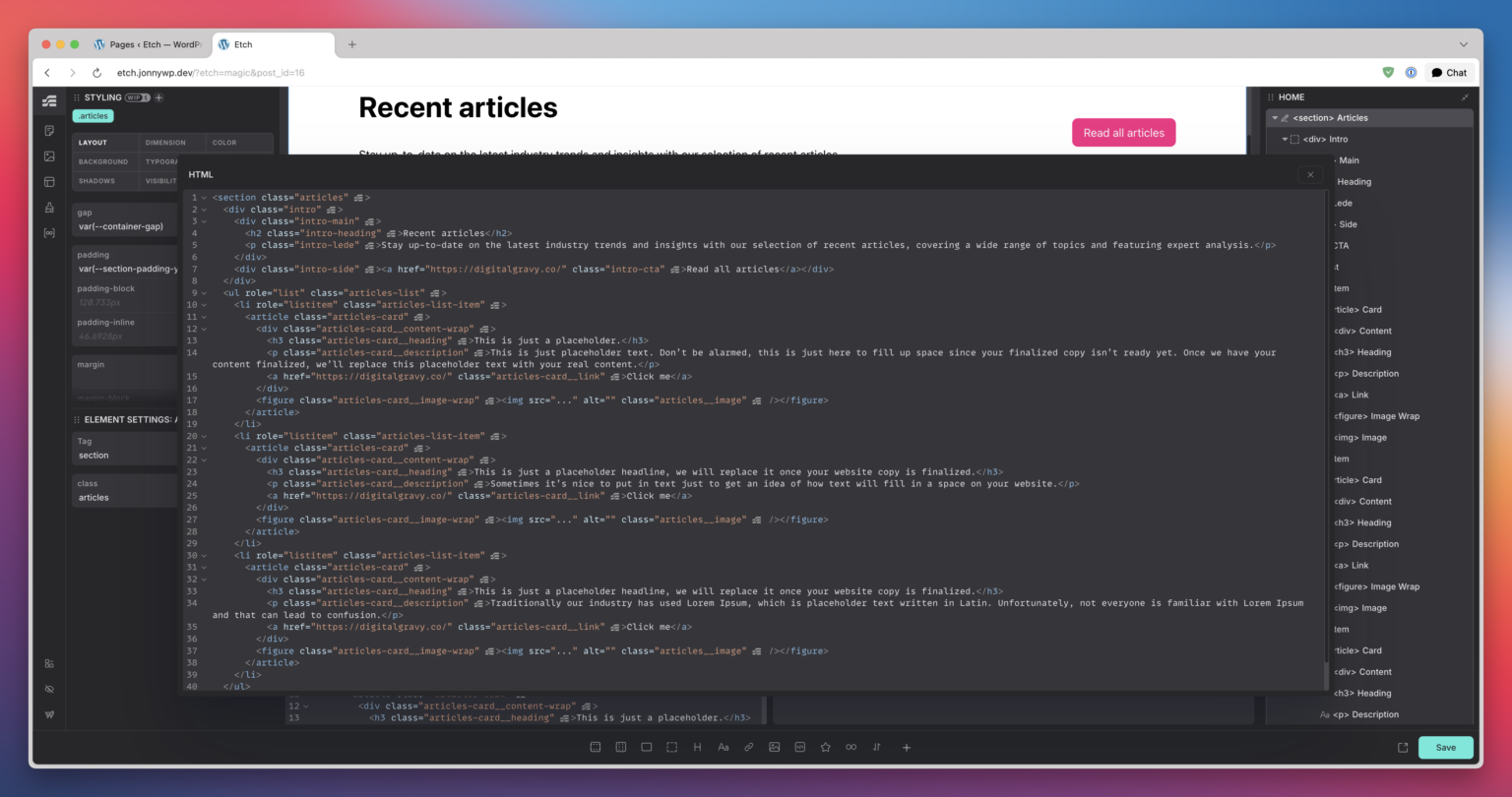Click the Etch logo icon in left sidebar
This screenshot has width=1512, height=797.
tap(49, 100)
